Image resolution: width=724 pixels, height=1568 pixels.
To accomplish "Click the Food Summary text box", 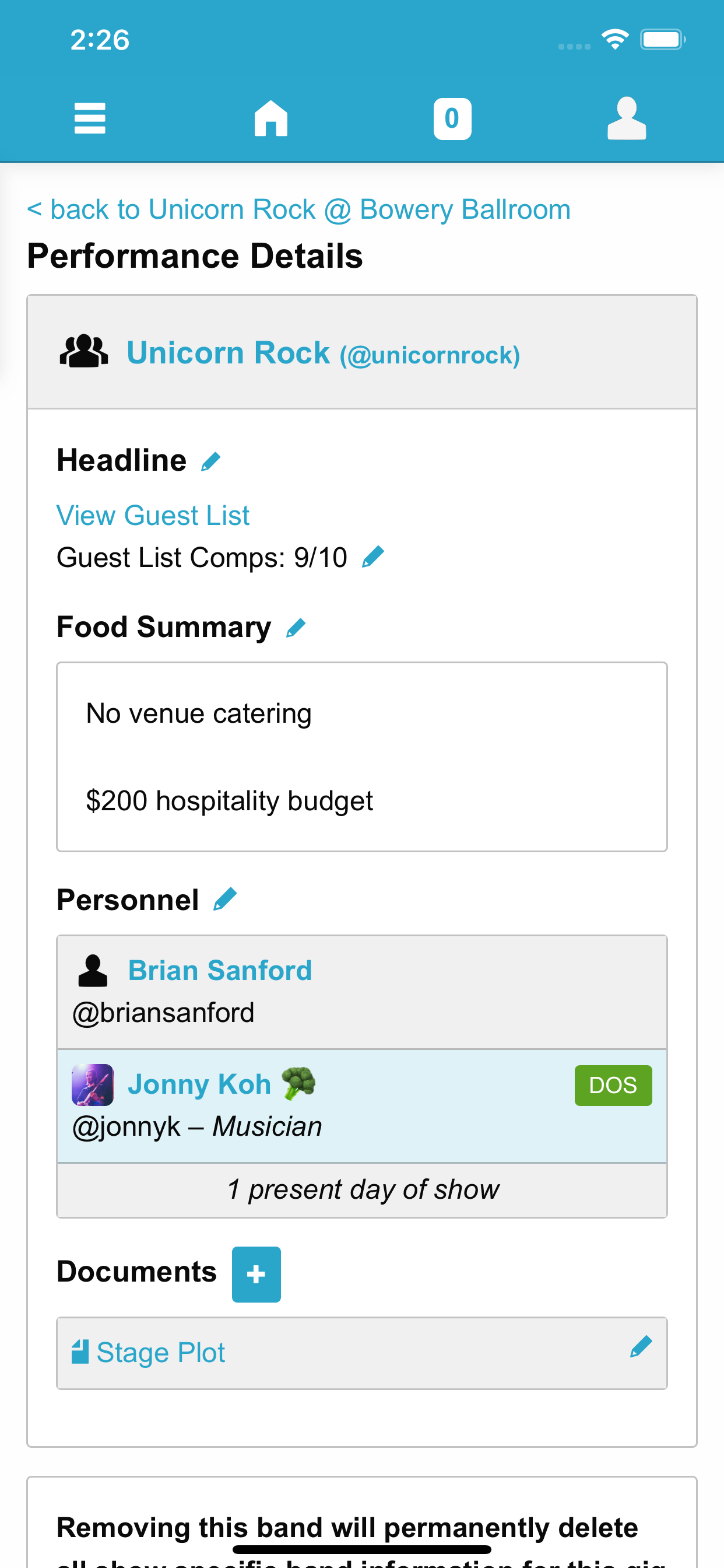I will pos(361,757).
